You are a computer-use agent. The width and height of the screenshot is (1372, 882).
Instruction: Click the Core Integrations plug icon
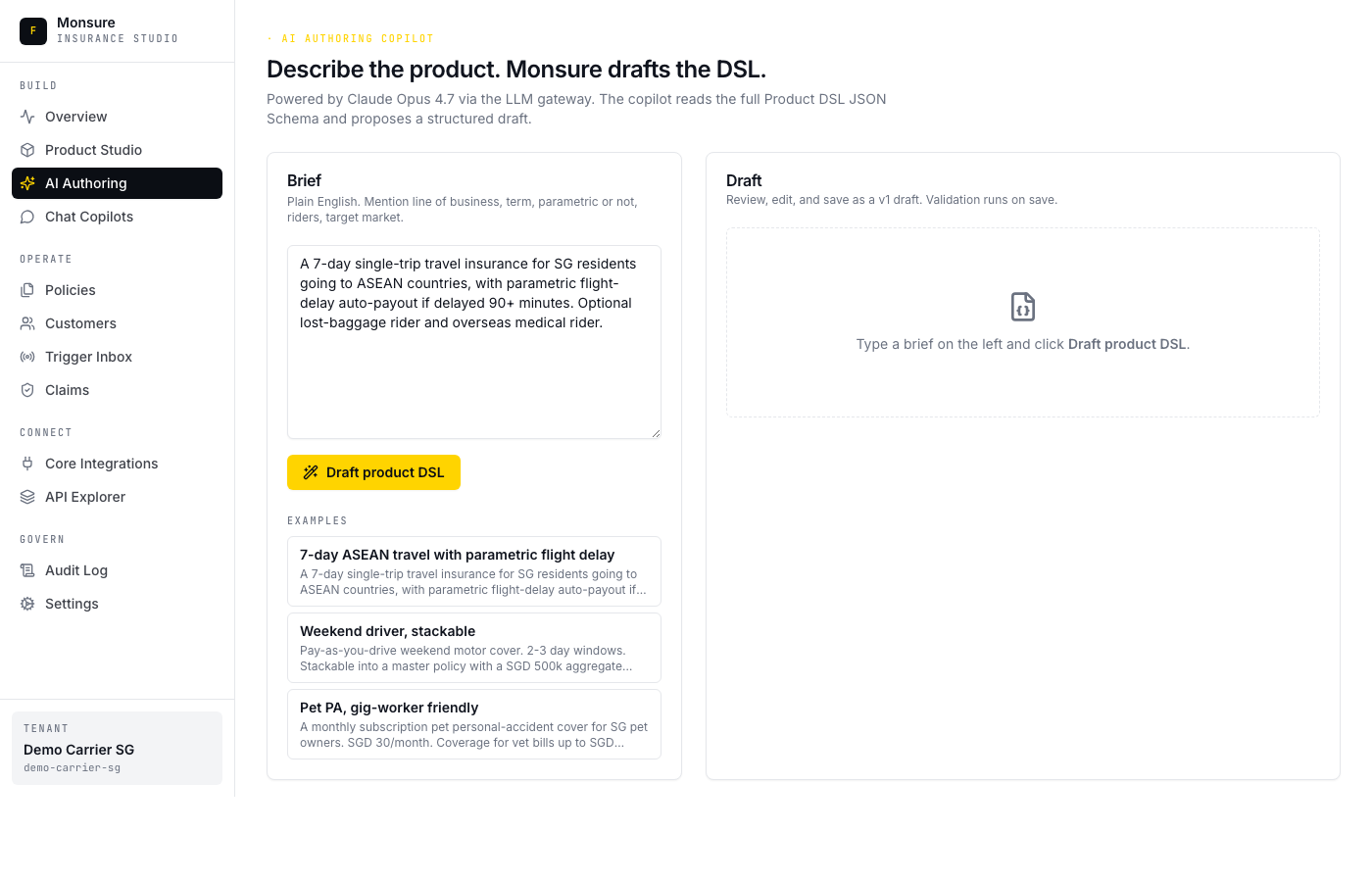(x=27, y=464)
